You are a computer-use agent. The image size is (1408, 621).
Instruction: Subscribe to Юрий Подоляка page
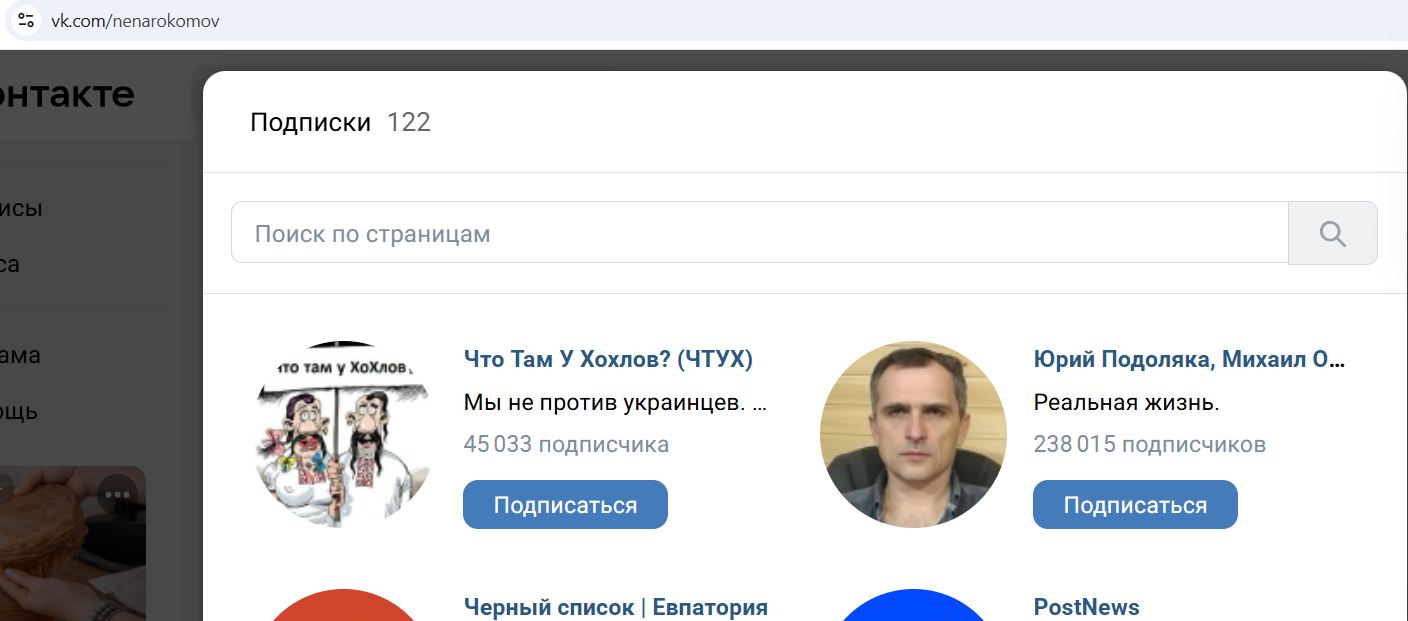[x=1135, y=505]
